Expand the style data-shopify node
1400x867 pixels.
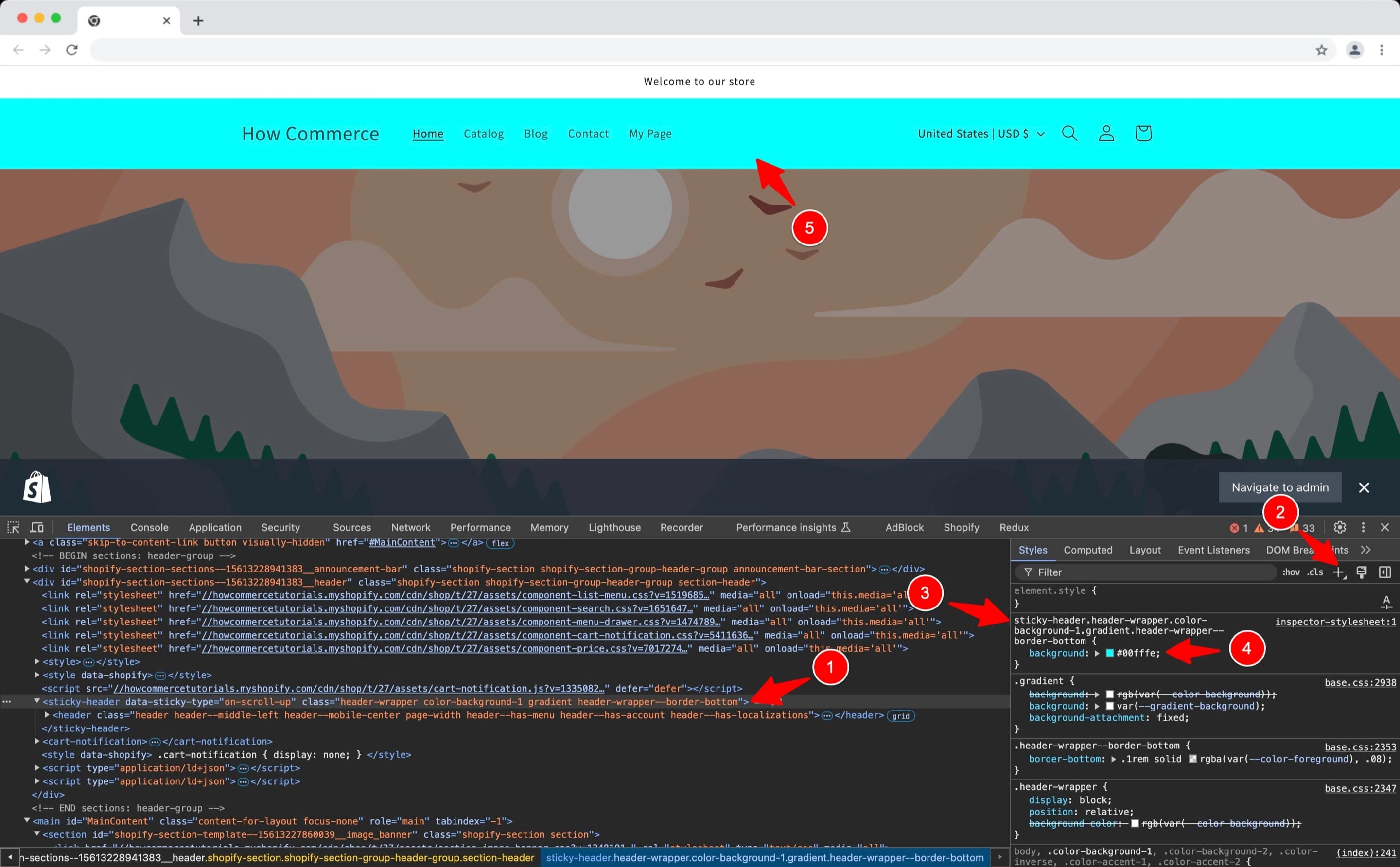pos(37,675)
